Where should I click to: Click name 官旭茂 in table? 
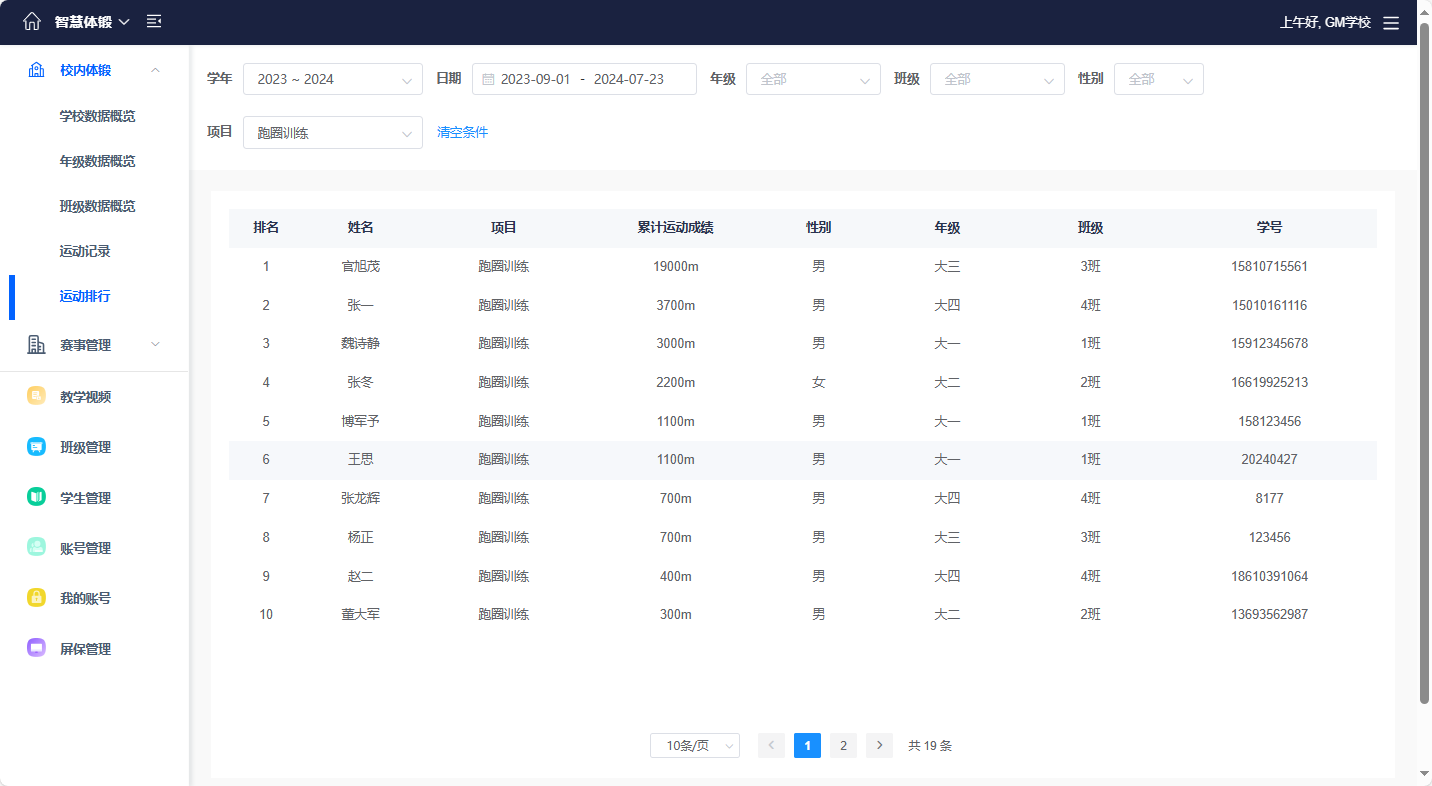[x=361, y=267]
